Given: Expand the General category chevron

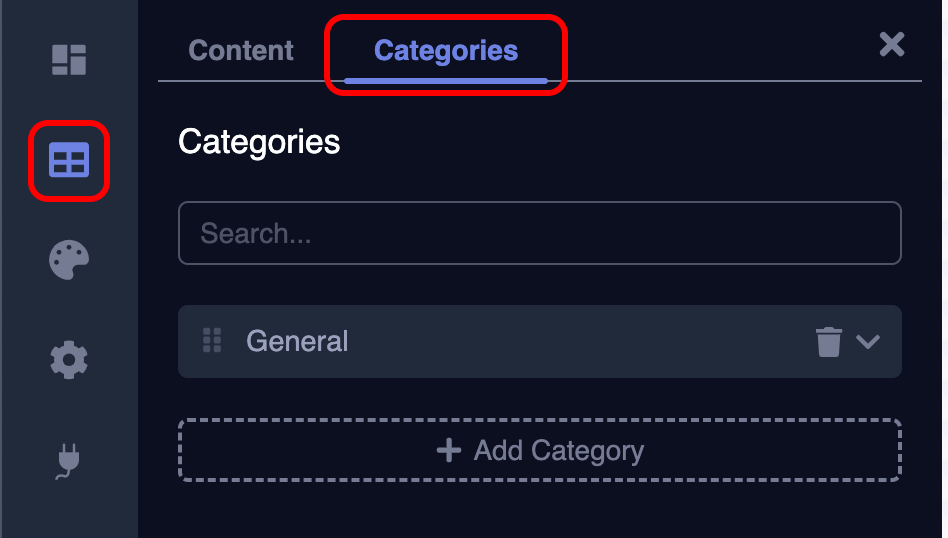Looking at the screenshot, I should point(868,342).
